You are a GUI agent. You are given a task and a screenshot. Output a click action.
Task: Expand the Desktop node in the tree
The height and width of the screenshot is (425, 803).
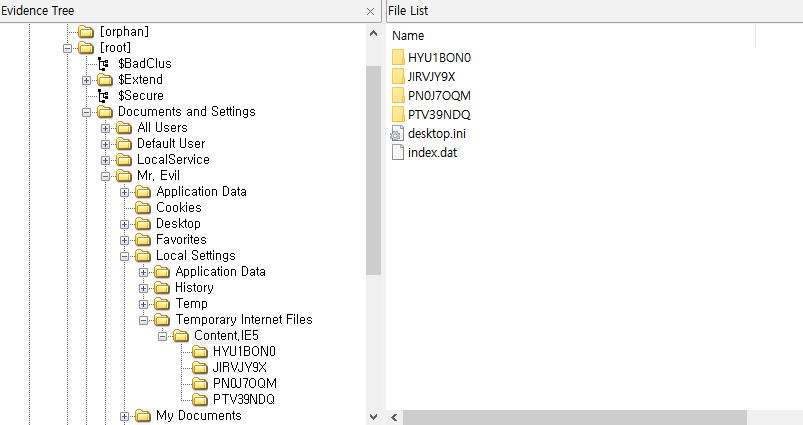click(124, 224)
